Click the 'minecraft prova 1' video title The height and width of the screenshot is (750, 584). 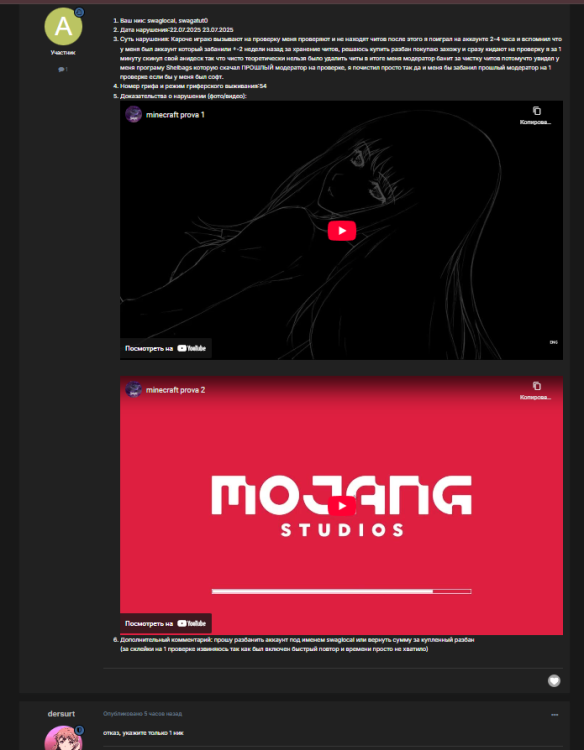[175, 115]
